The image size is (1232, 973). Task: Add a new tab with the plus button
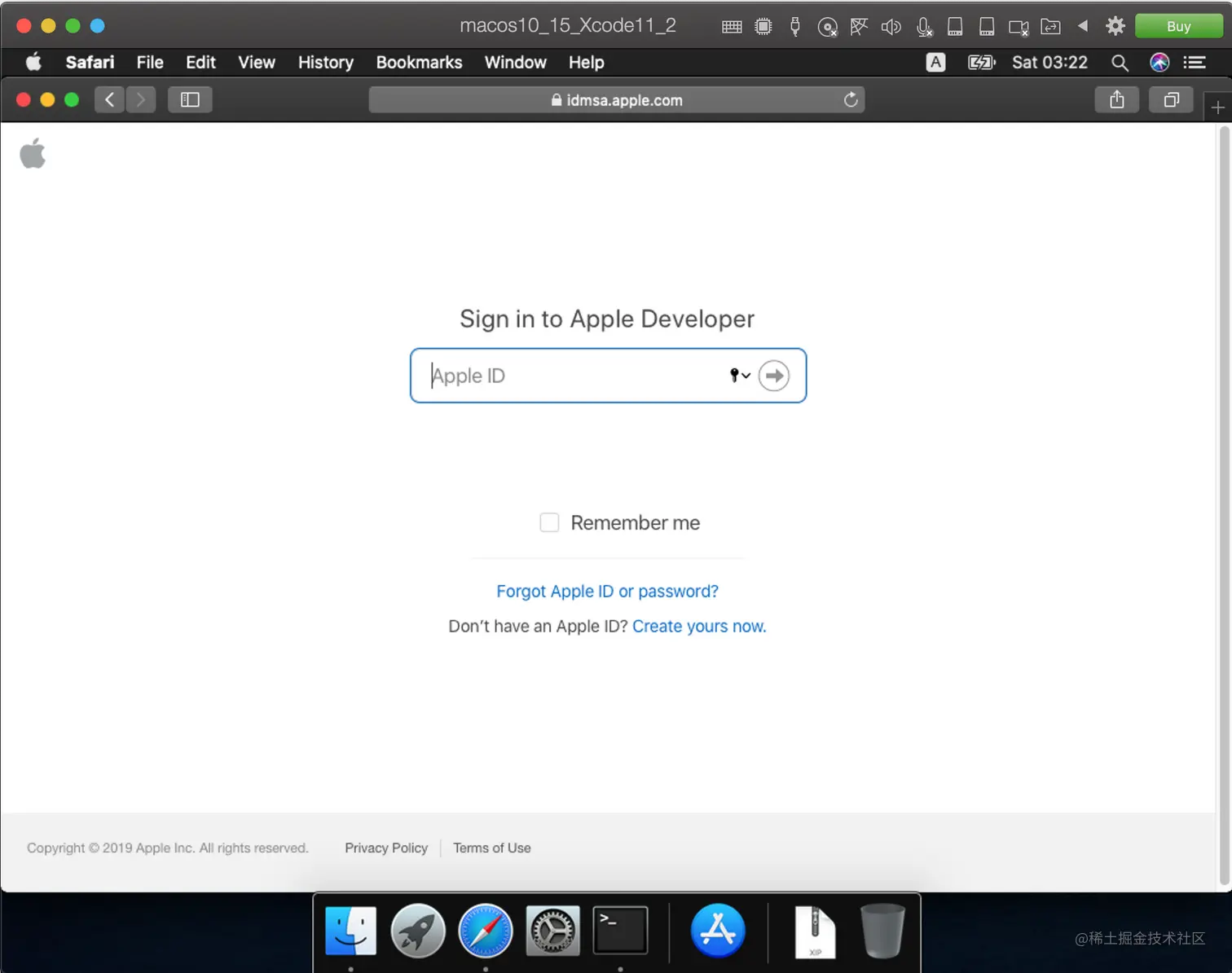[x=1217, y=108]
